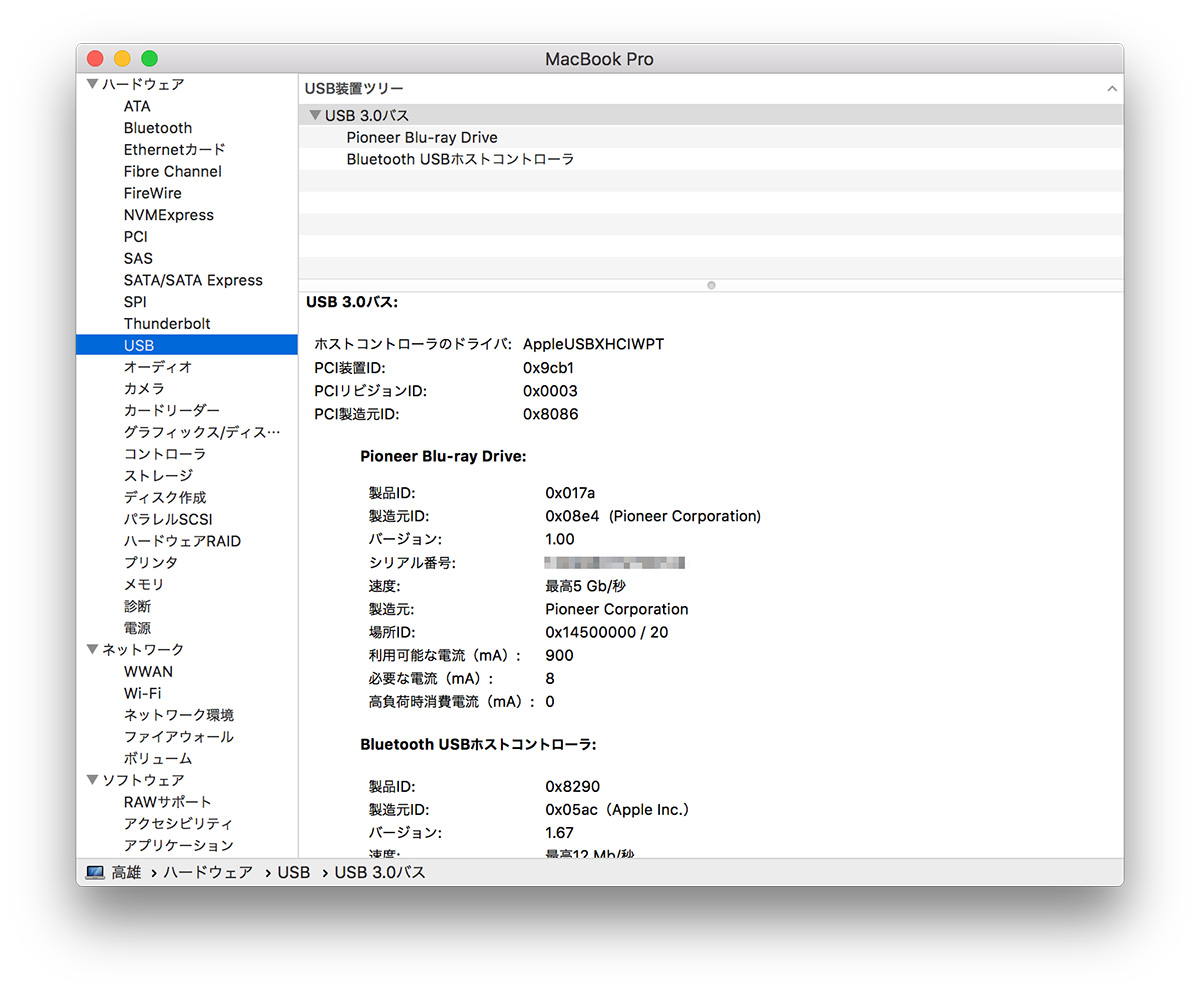This screenshot has height=995, width=1200.
Task: Click the computer icon in path bar
Action: (x=95, y=873)
